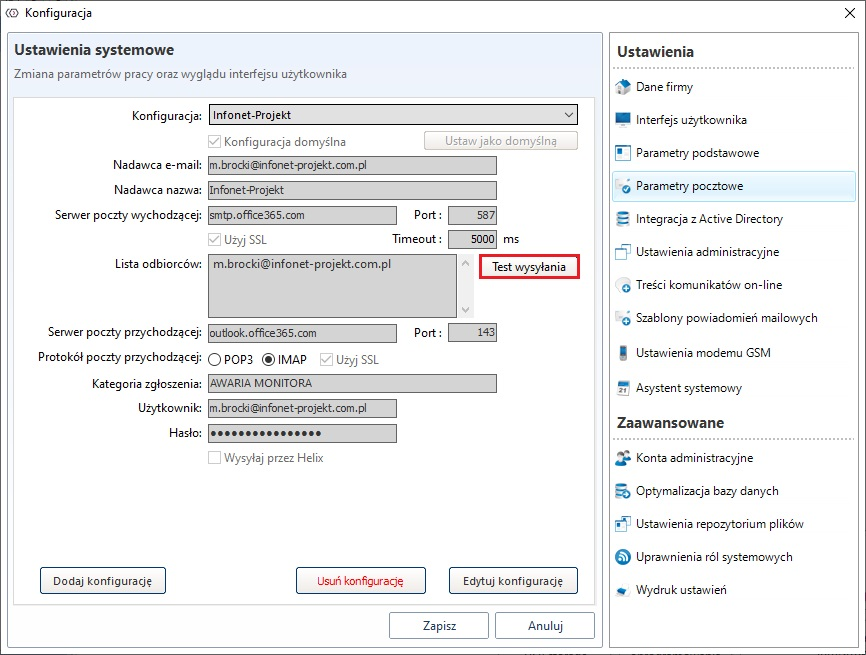Click the Dane firmy icon
Image resolution: width=866 pixels, height=655 pixels.
[623, 87]
